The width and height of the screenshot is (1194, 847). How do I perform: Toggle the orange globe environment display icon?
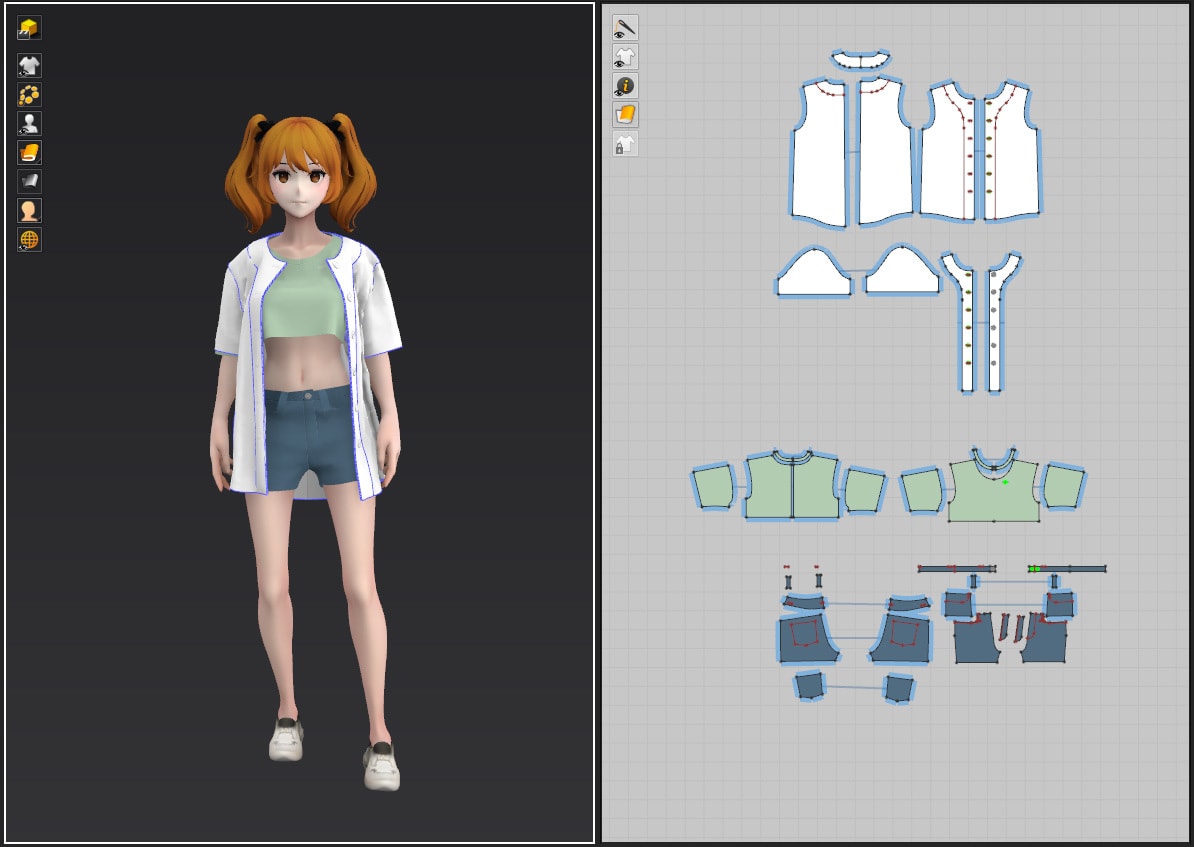tap(29, 239)
